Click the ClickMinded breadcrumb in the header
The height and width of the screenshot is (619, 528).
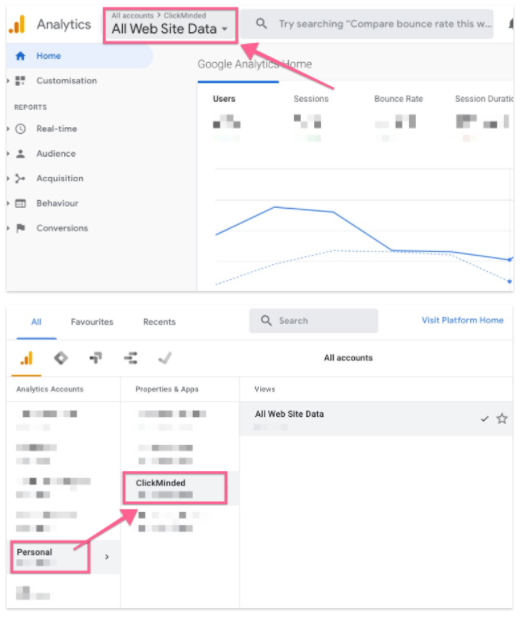(x=185, y=15)
